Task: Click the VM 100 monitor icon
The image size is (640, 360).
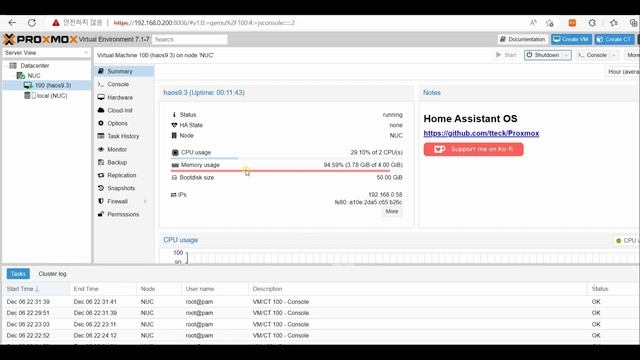Action: click(28, 85)
